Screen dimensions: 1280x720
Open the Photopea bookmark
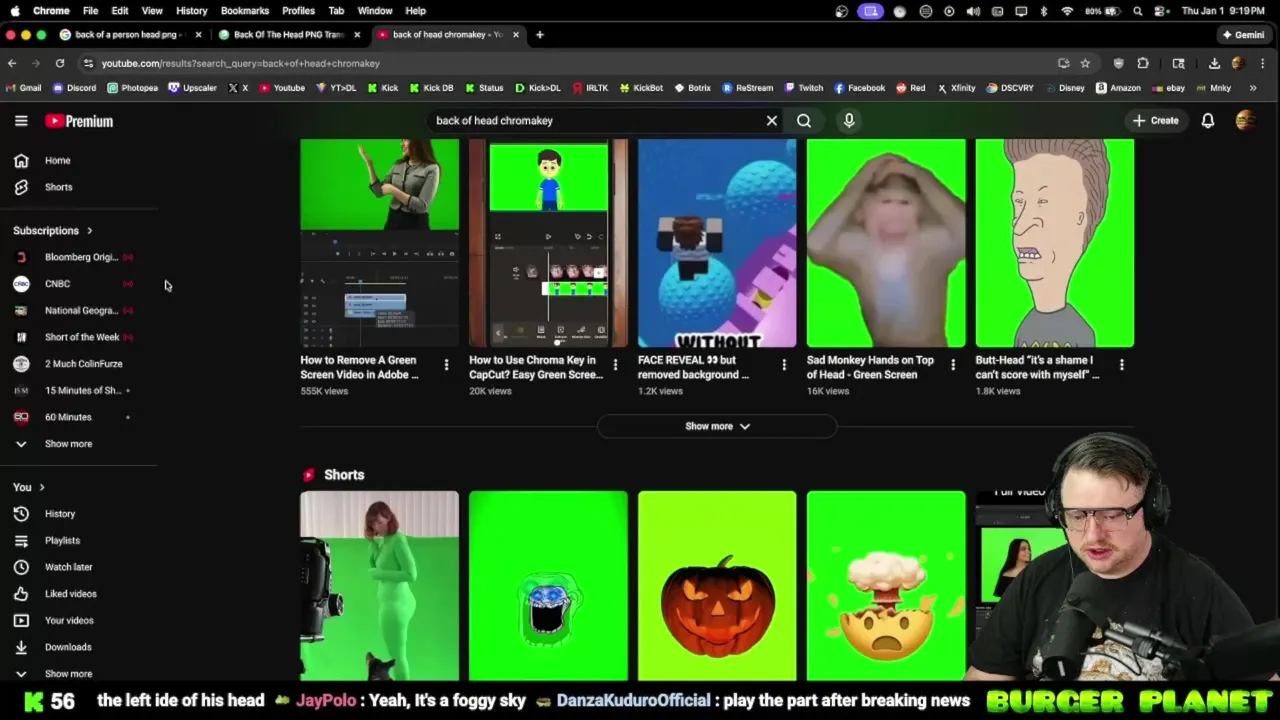133,88
